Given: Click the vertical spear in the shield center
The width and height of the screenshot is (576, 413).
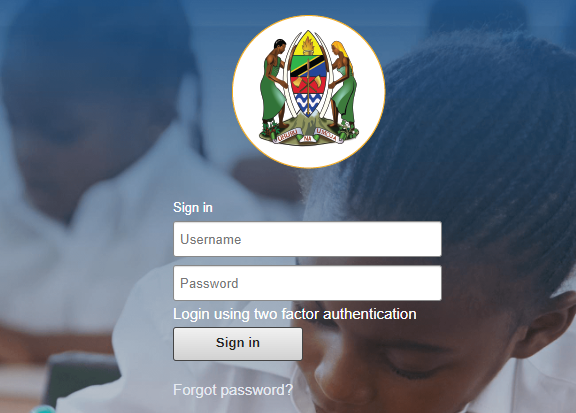Looking at the screenshot, I should coord(309,85).
